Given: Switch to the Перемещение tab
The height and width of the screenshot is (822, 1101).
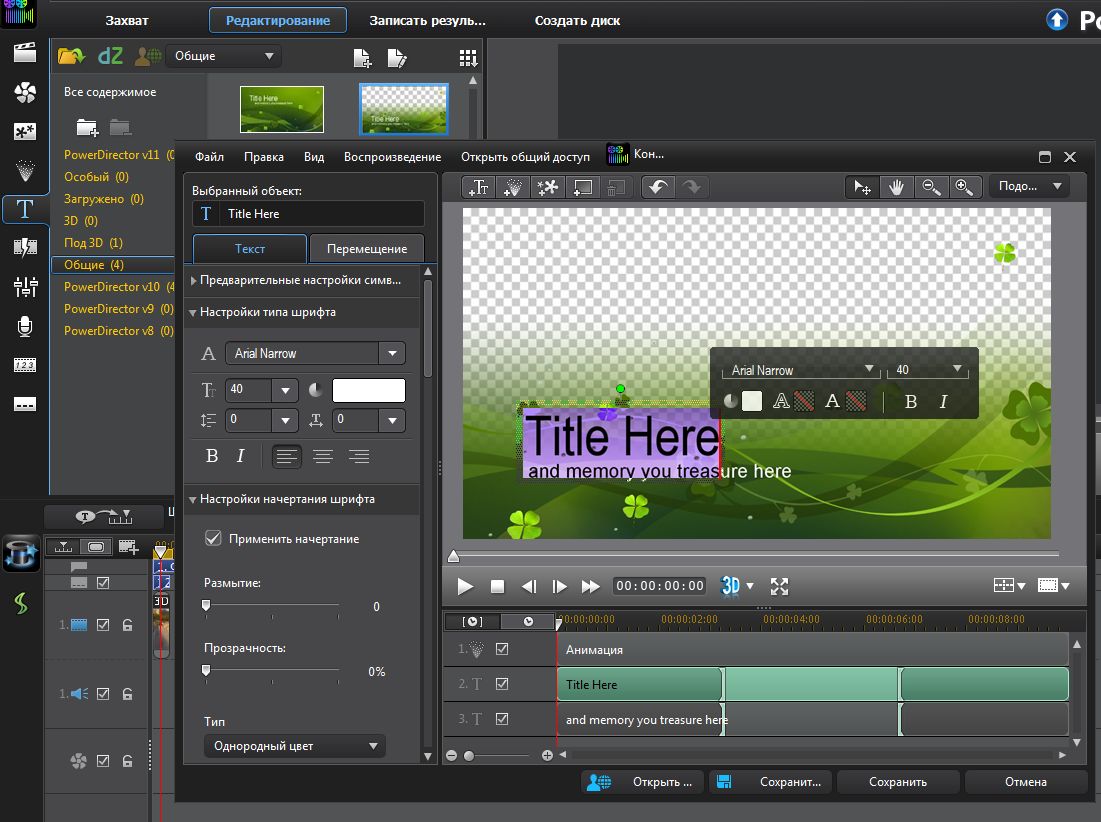Looking at the screenshot, I should click(366, 249).
